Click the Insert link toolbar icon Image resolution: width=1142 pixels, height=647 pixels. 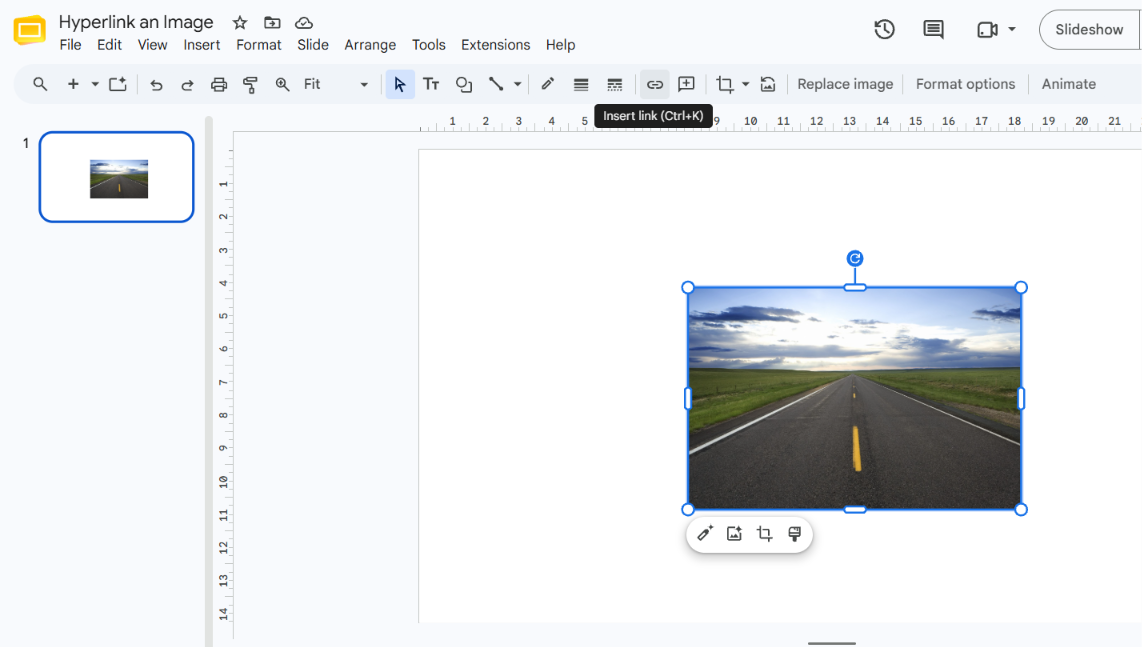(x=655, y=85)
